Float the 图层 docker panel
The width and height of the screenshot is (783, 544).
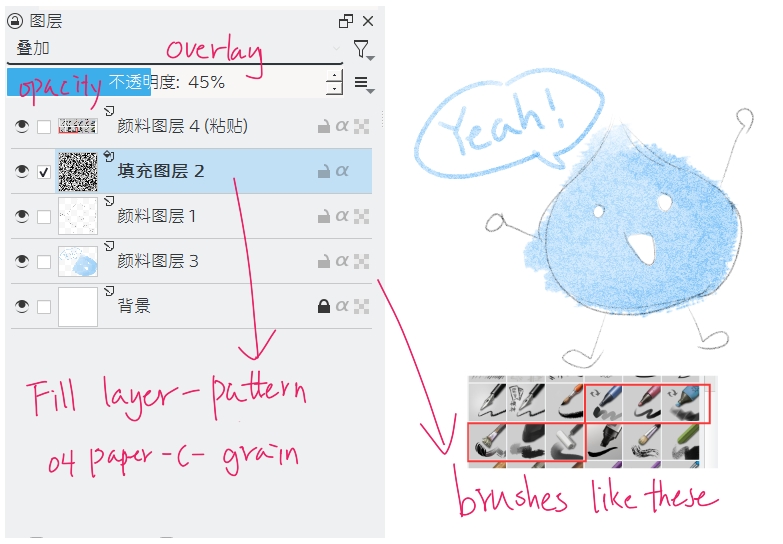(x=346, y=21)
